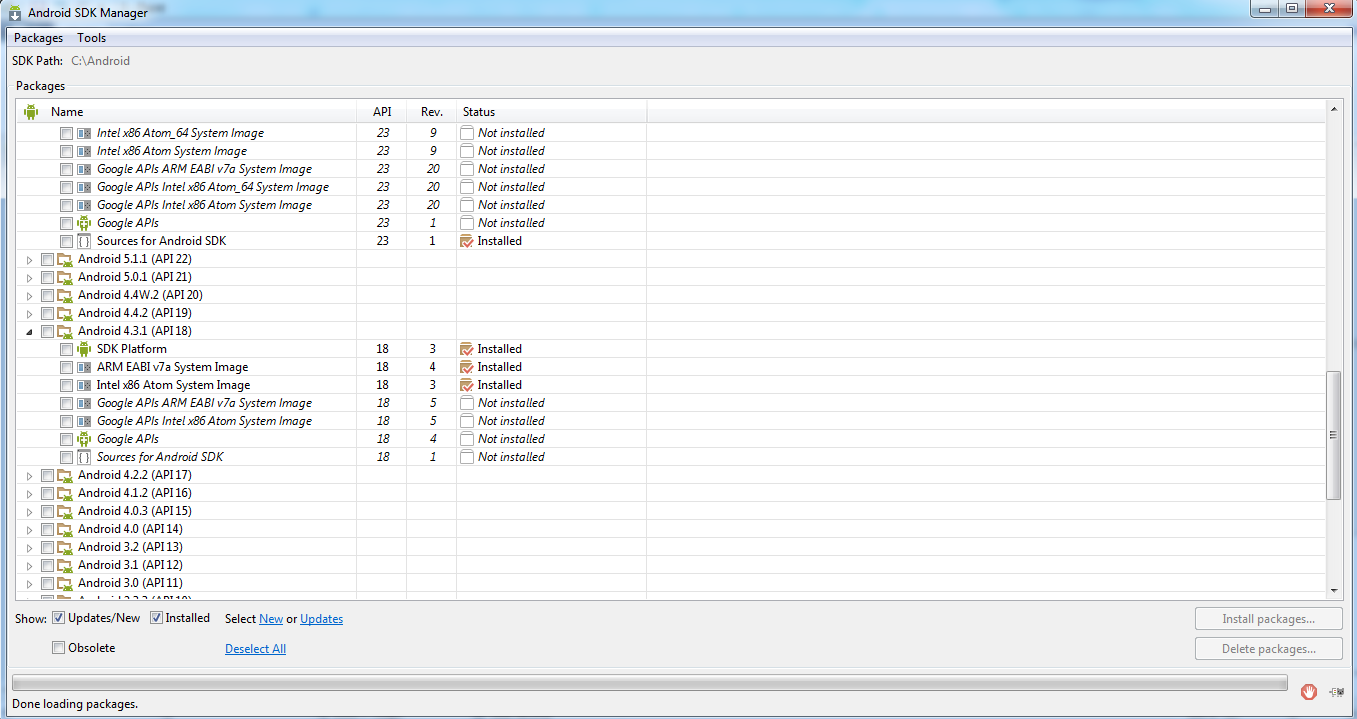Click Android 4.3.1 folder icon
1357x719 pixels.
(x=65, y=331)
